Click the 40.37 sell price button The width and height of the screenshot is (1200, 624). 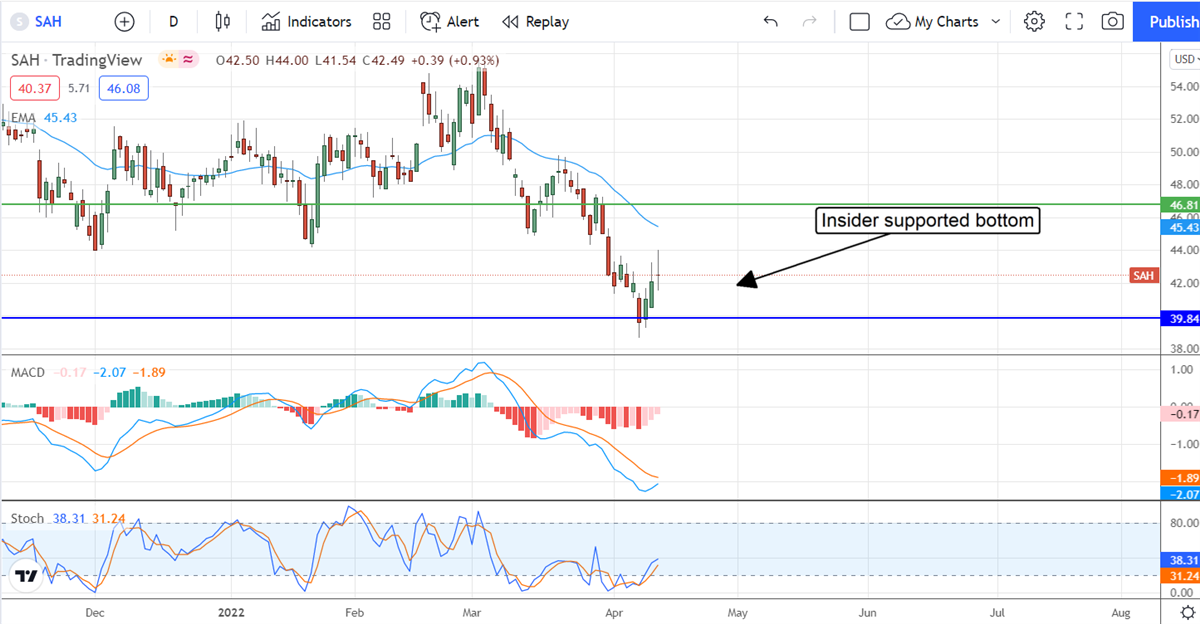[31, 89]
